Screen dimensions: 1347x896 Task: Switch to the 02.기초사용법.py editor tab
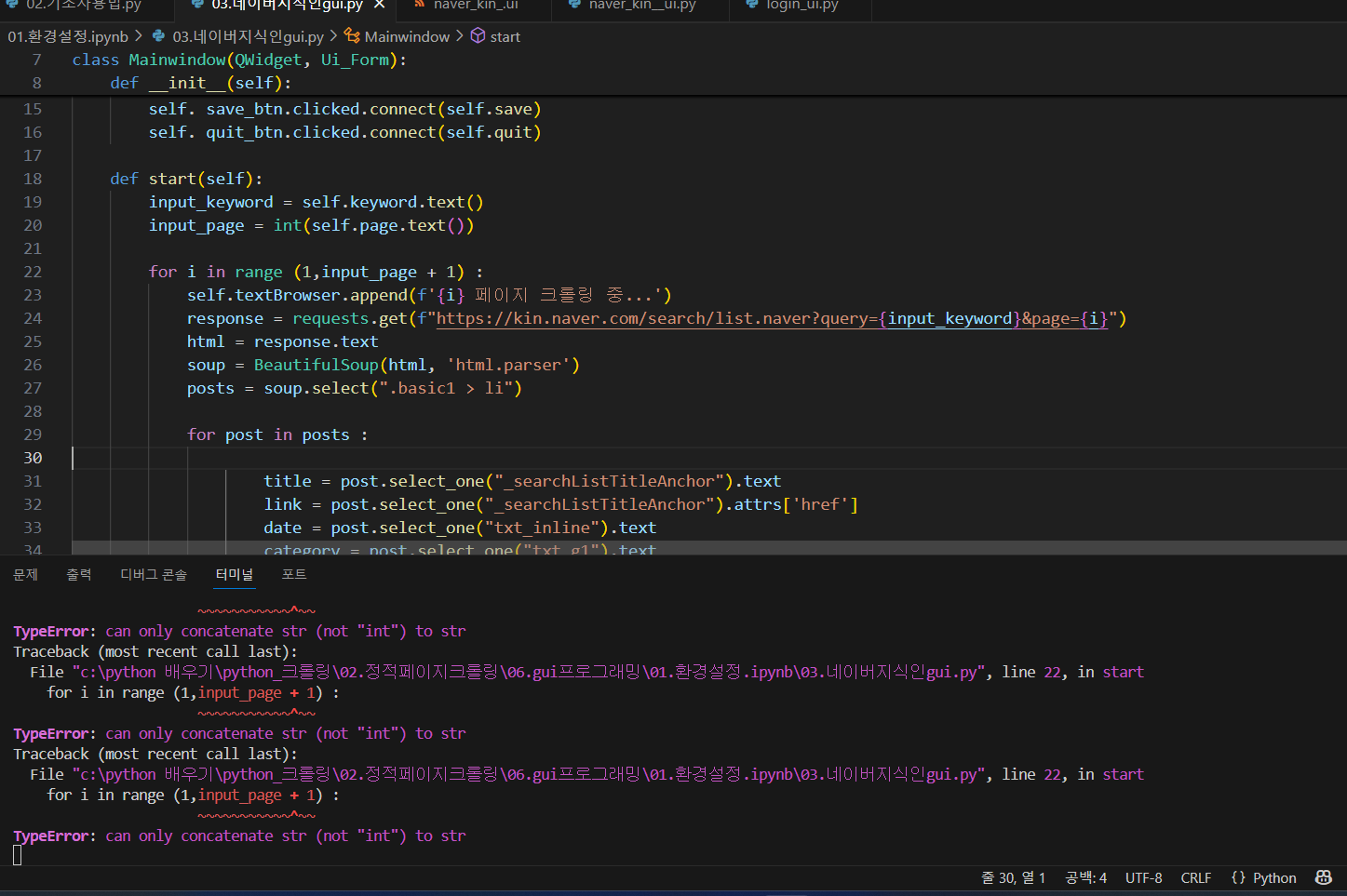pyautogui.click(x=84, y=6)
